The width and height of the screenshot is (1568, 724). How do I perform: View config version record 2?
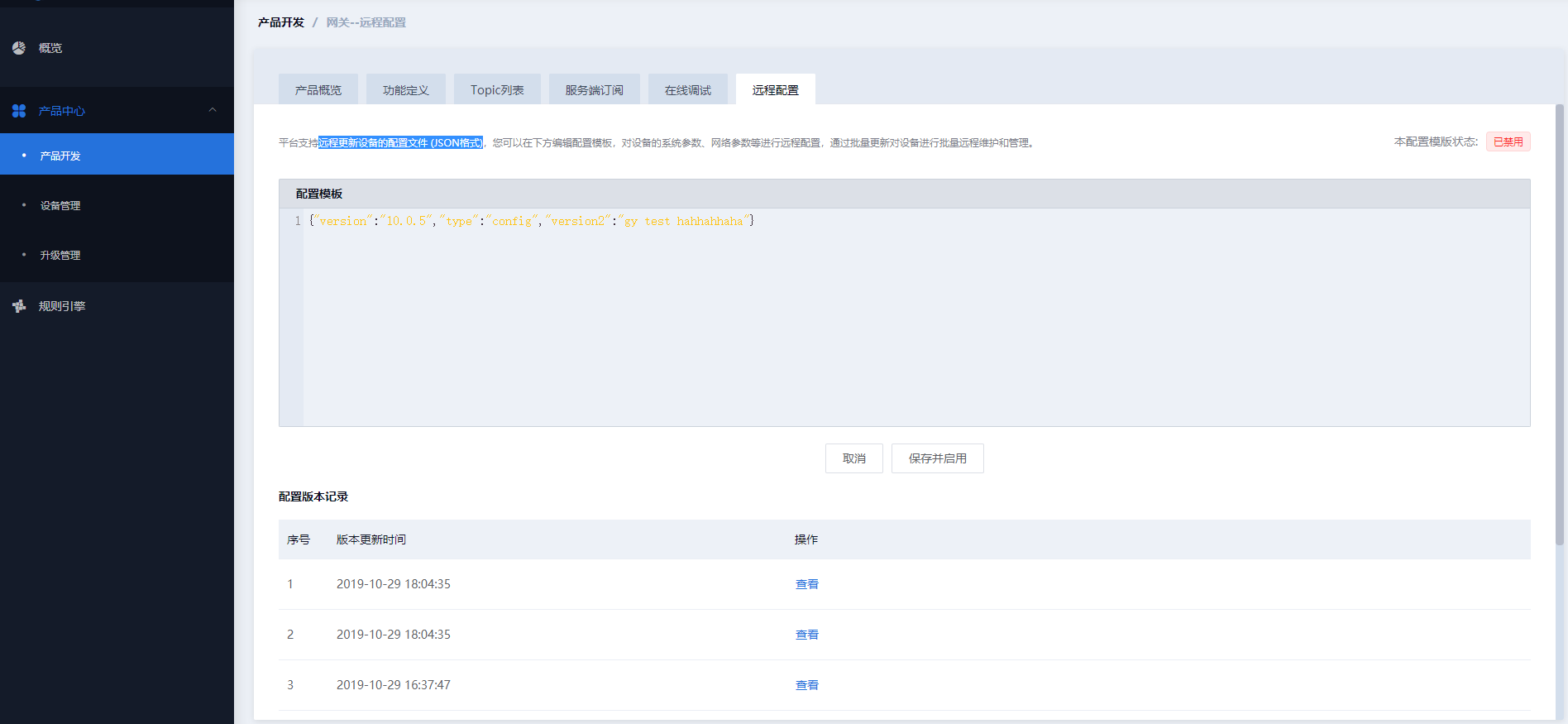click(x=806, y=635)
